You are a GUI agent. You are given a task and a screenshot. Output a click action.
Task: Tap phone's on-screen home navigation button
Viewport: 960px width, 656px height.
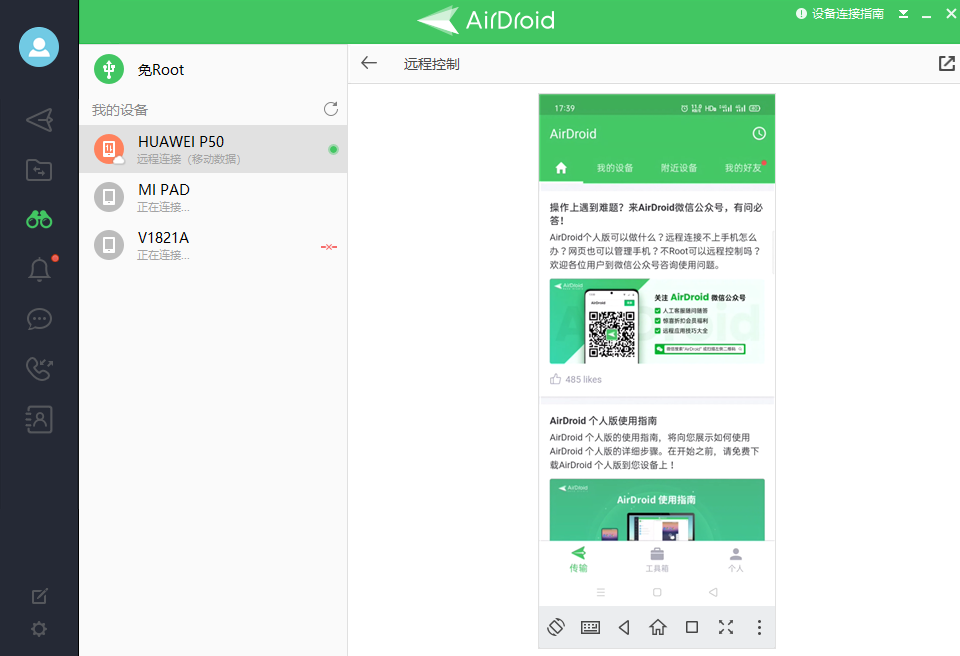pyautogui.click(x=657, y=592)
